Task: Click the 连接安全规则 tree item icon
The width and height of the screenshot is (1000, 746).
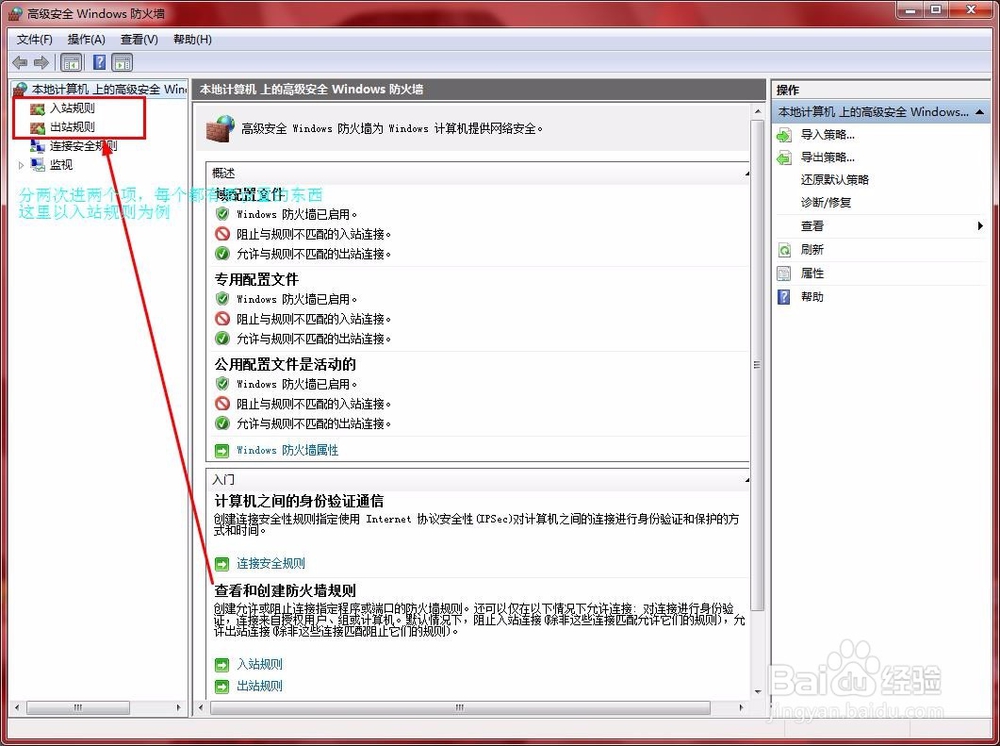Action: coord(38,146)
